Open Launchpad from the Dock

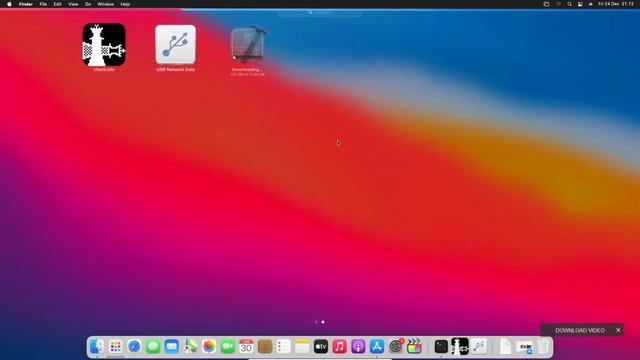[116, 347]
